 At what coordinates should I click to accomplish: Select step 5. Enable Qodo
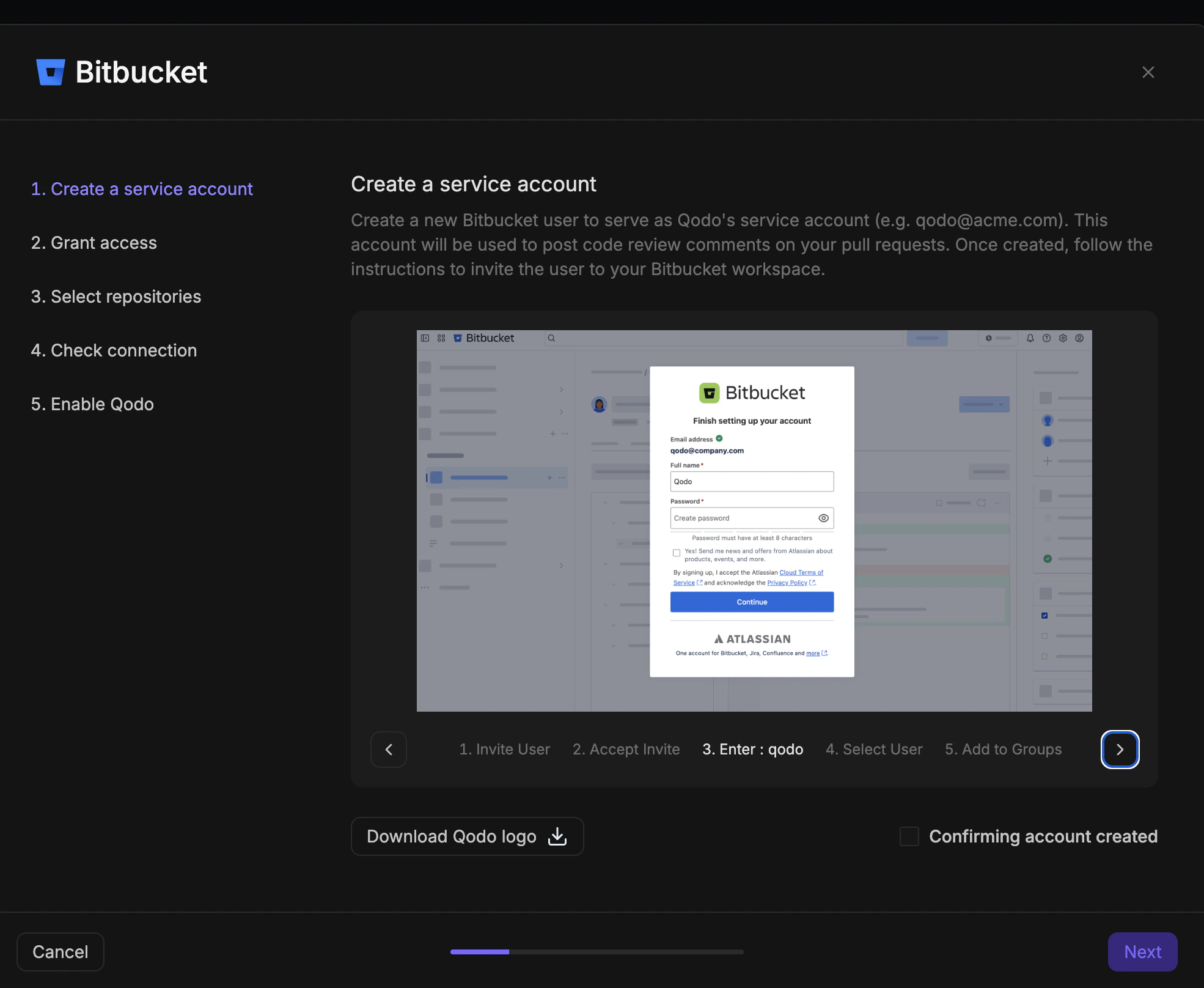point(92,404)
